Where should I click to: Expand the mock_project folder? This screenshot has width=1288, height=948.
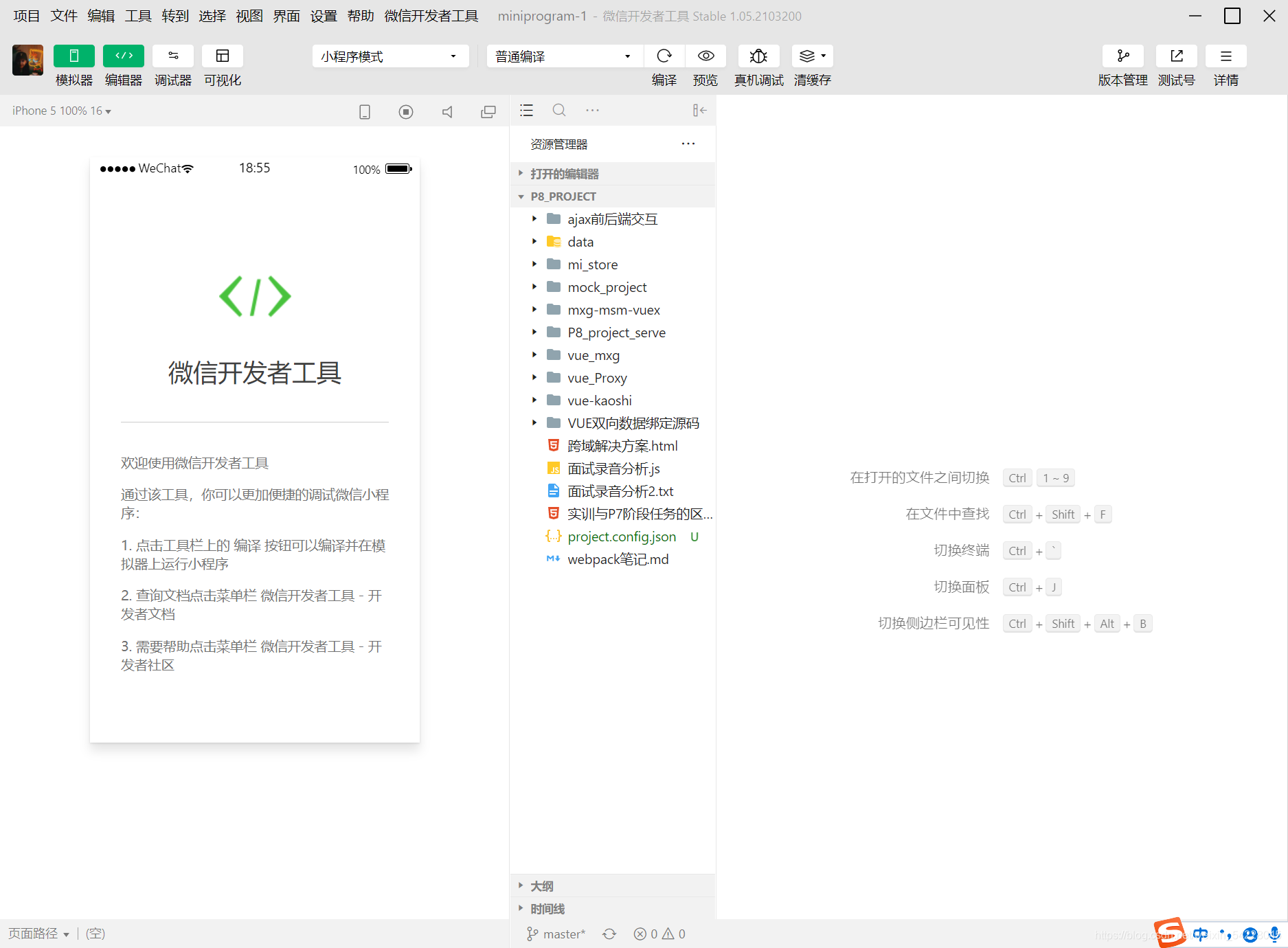pos(613,287)
